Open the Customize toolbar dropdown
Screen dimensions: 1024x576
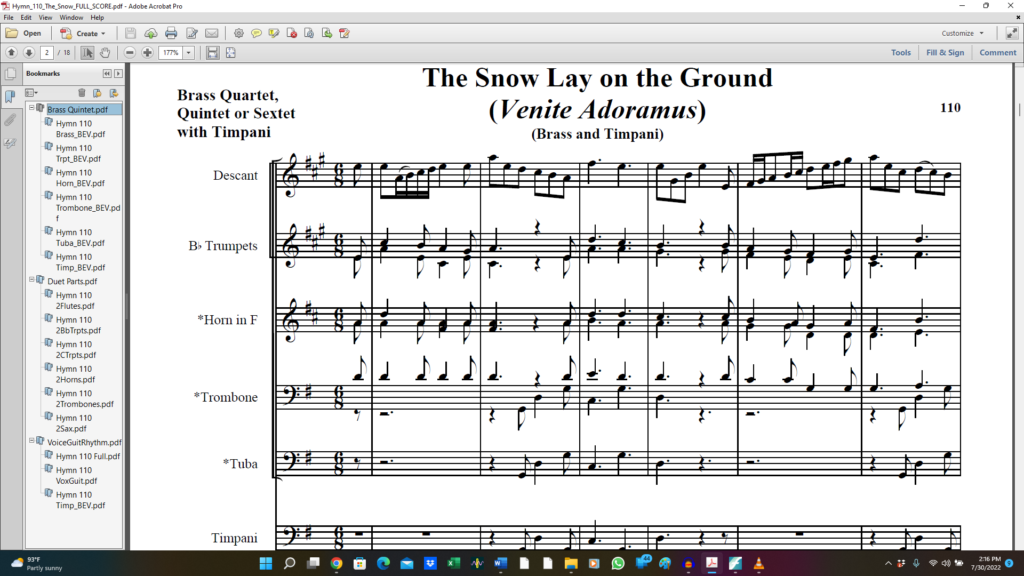[963, 33]
